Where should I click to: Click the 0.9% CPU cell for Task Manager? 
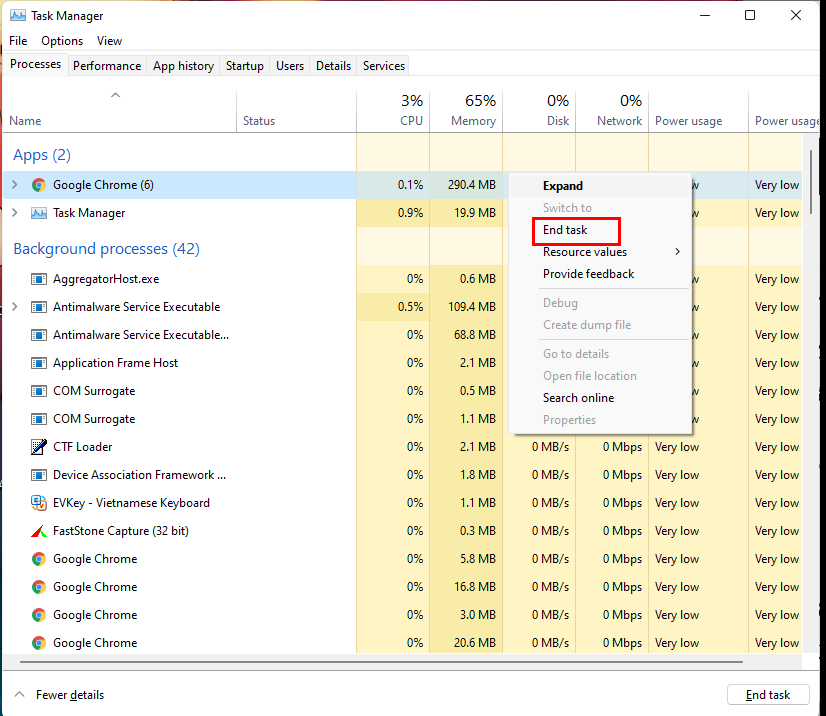[x=393, y=213]
